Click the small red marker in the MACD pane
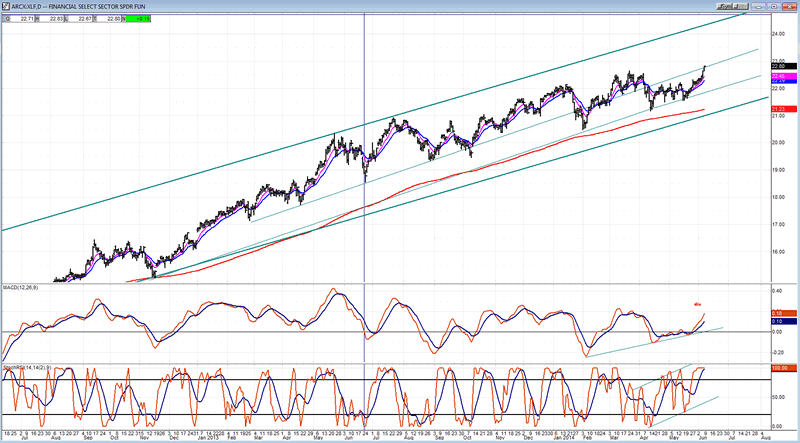The width and height of the screenshot is (800, 443). pos(697,302)
